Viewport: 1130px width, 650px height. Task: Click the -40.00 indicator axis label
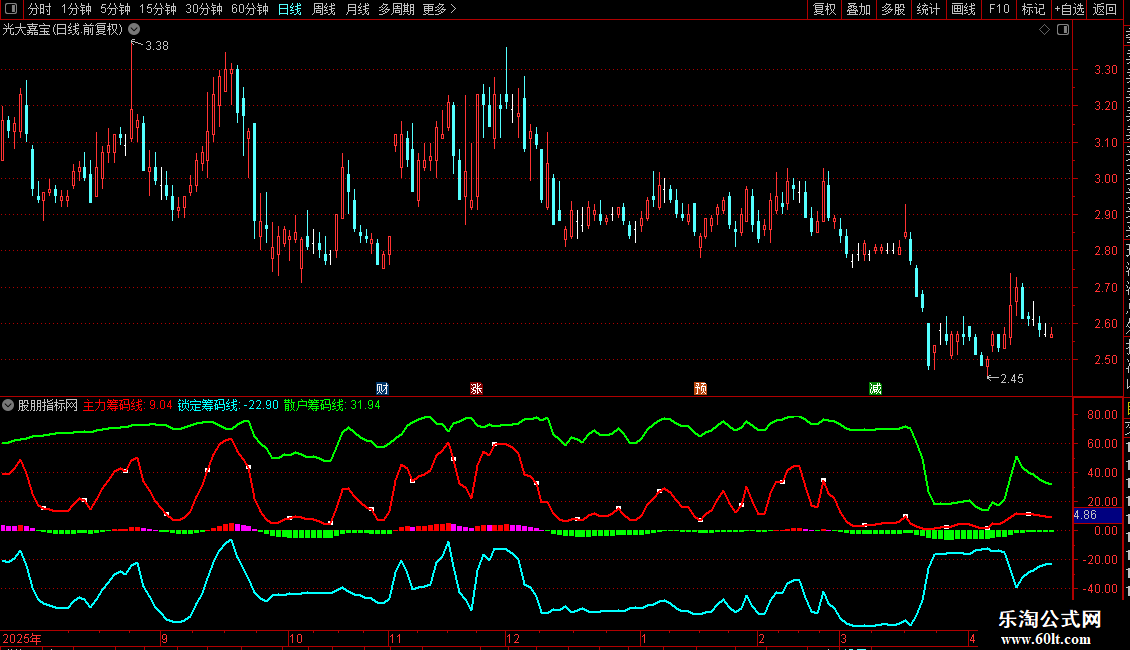click(1100, 589)
